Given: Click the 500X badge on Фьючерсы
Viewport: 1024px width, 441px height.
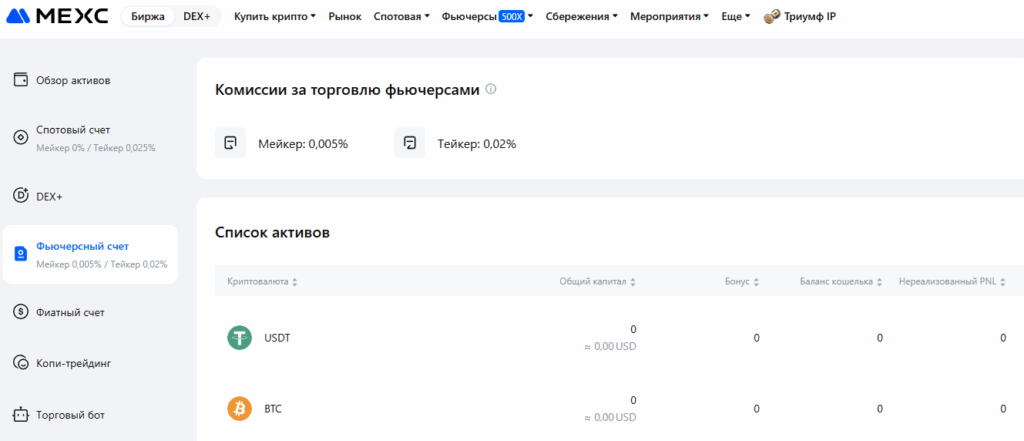Looking at the screenshot, I should tap(511, 16).
